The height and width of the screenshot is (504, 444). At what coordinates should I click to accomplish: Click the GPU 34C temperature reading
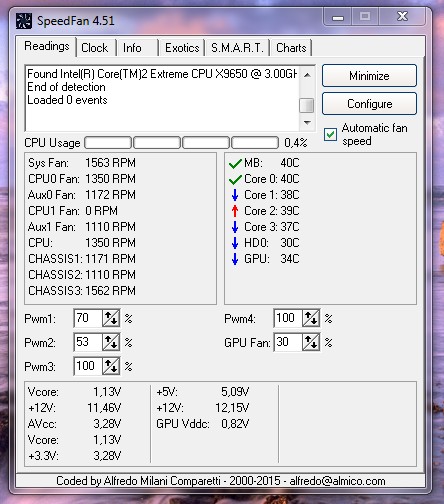(x=272, y=259)
